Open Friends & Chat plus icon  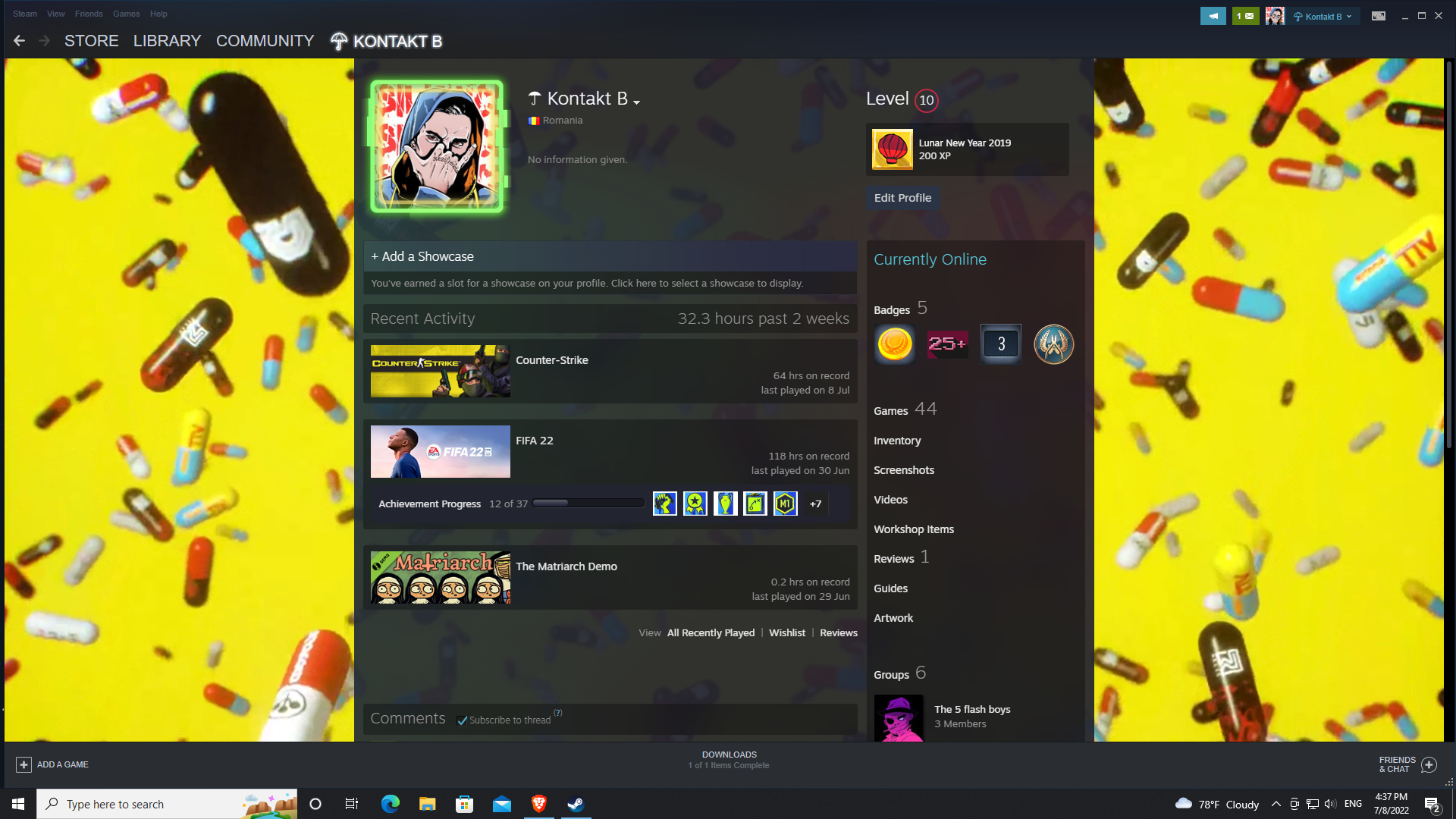pos(1429,764)
